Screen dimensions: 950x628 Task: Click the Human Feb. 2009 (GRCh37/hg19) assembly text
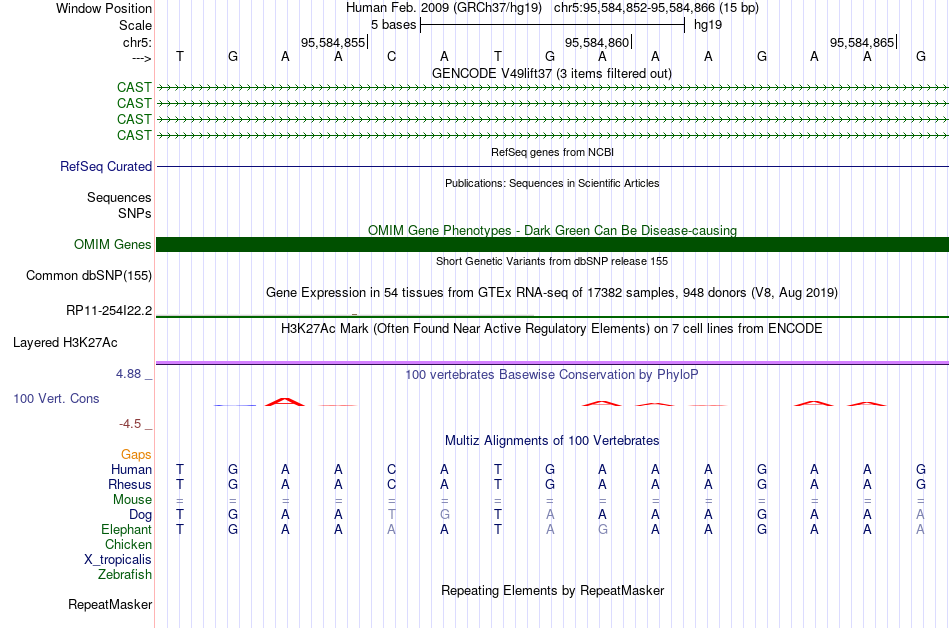[x=445, y=8]
